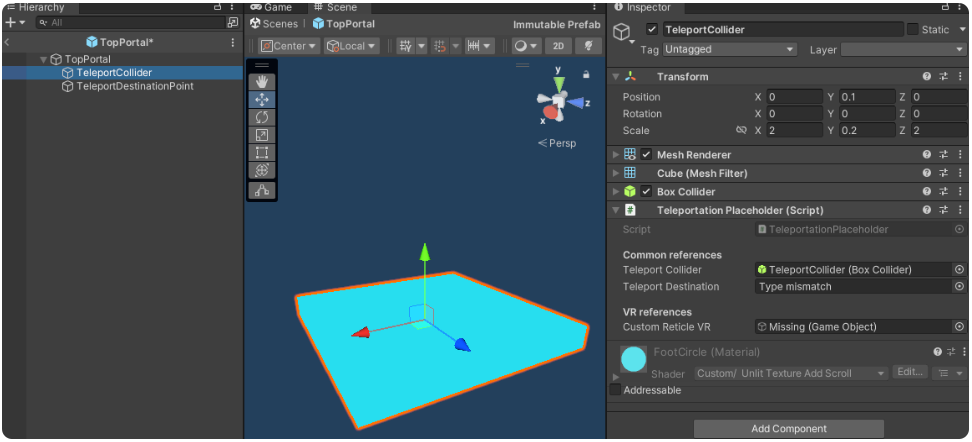The width and height of the screenshot is (972, 442).
Task: Click the Add Component button
Action: point(788,429)
